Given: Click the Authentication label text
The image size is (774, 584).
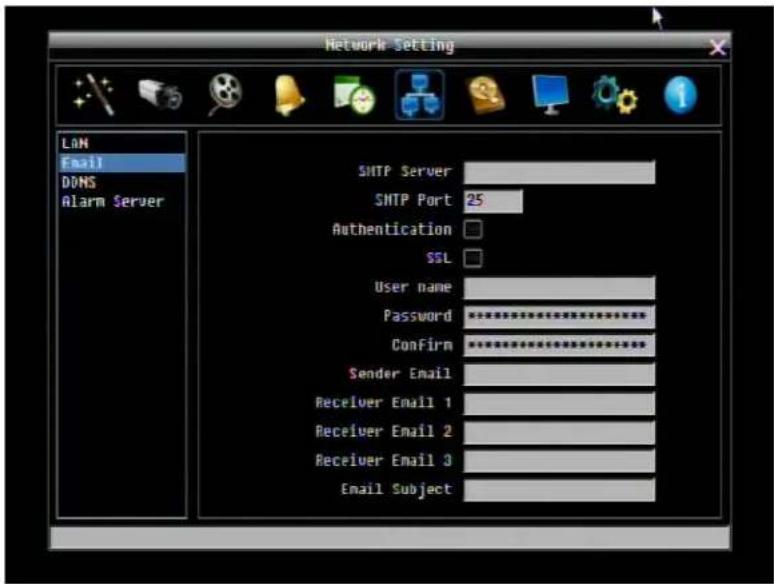Looking at the screenshot, I should click(x=392, y=230).
